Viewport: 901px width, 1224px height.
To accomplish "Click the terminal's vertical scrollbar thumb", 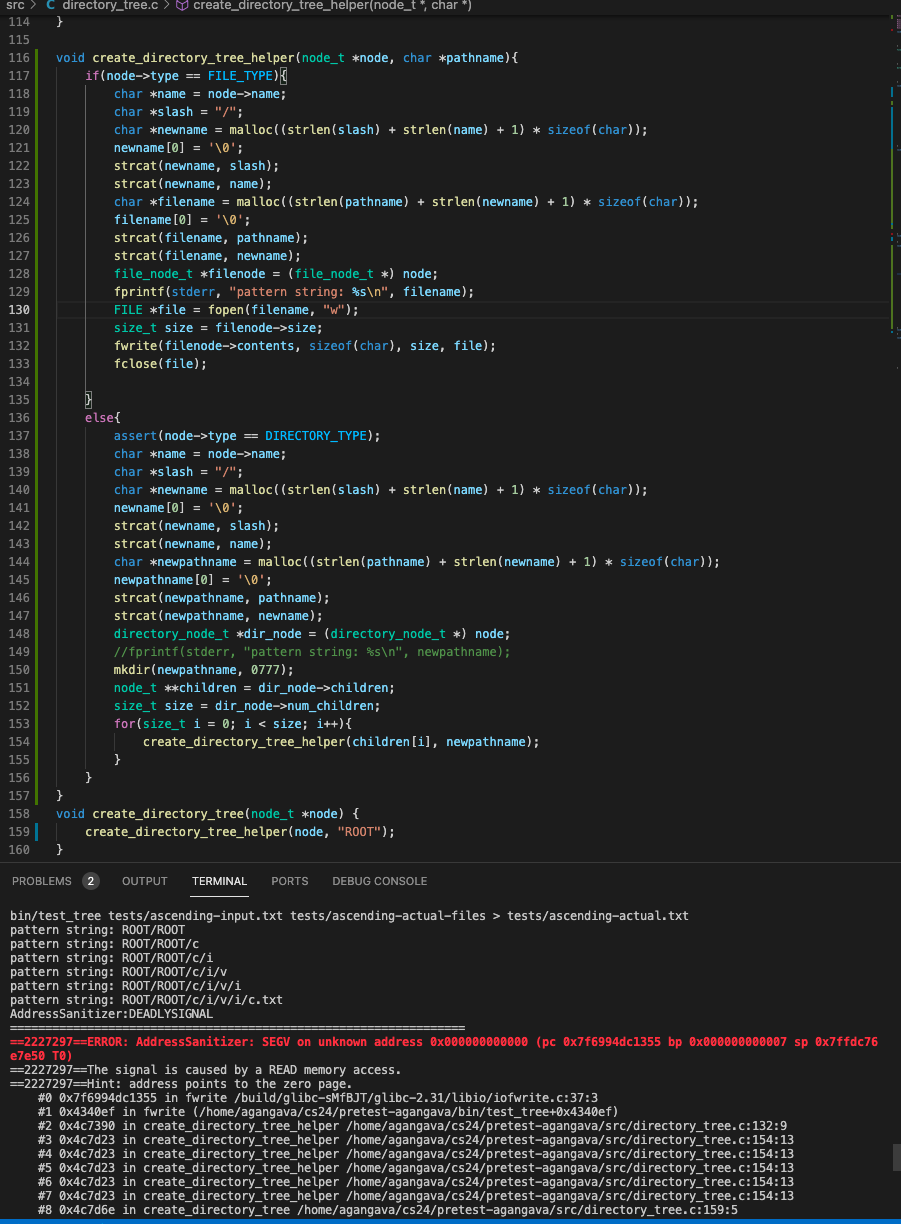I will point(895,1158).
